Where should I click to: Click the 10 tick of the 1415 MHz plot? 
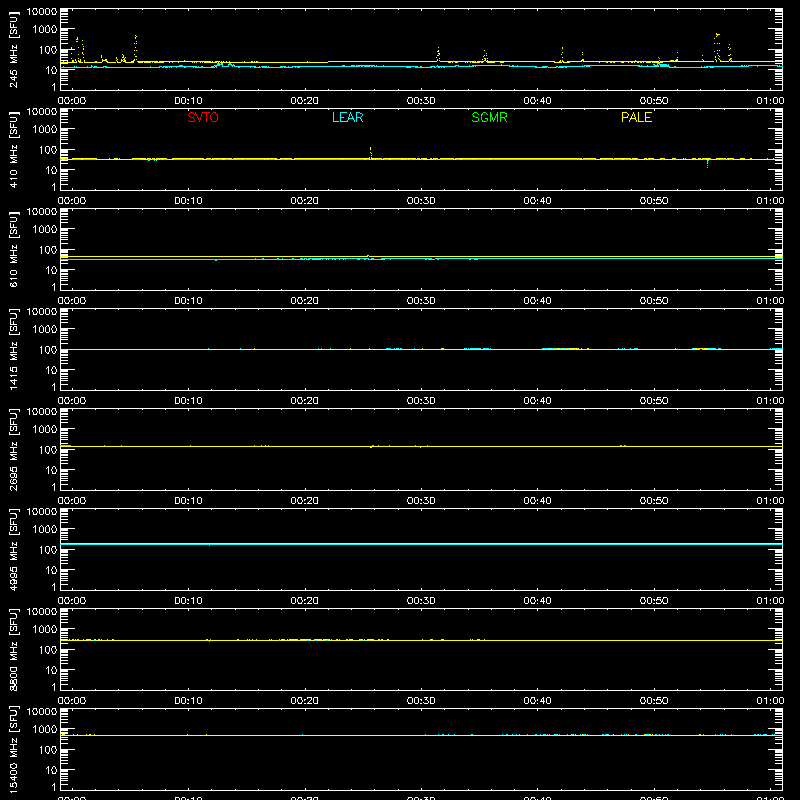click(x=51, y=370)
